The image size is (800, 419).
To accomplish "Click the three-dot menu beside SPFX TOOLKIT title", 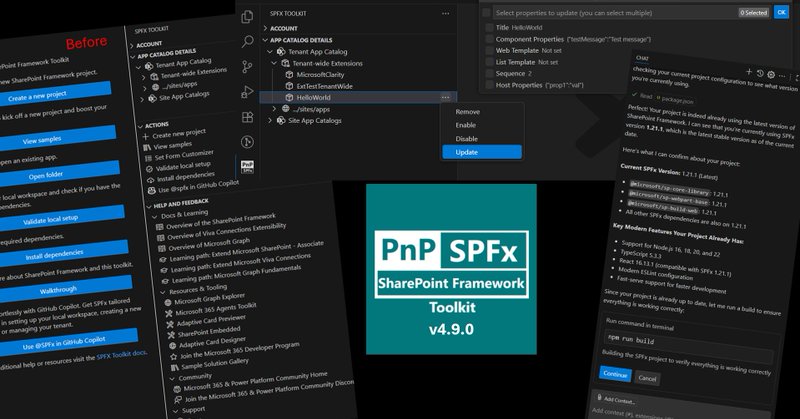I will click(445, 14).
